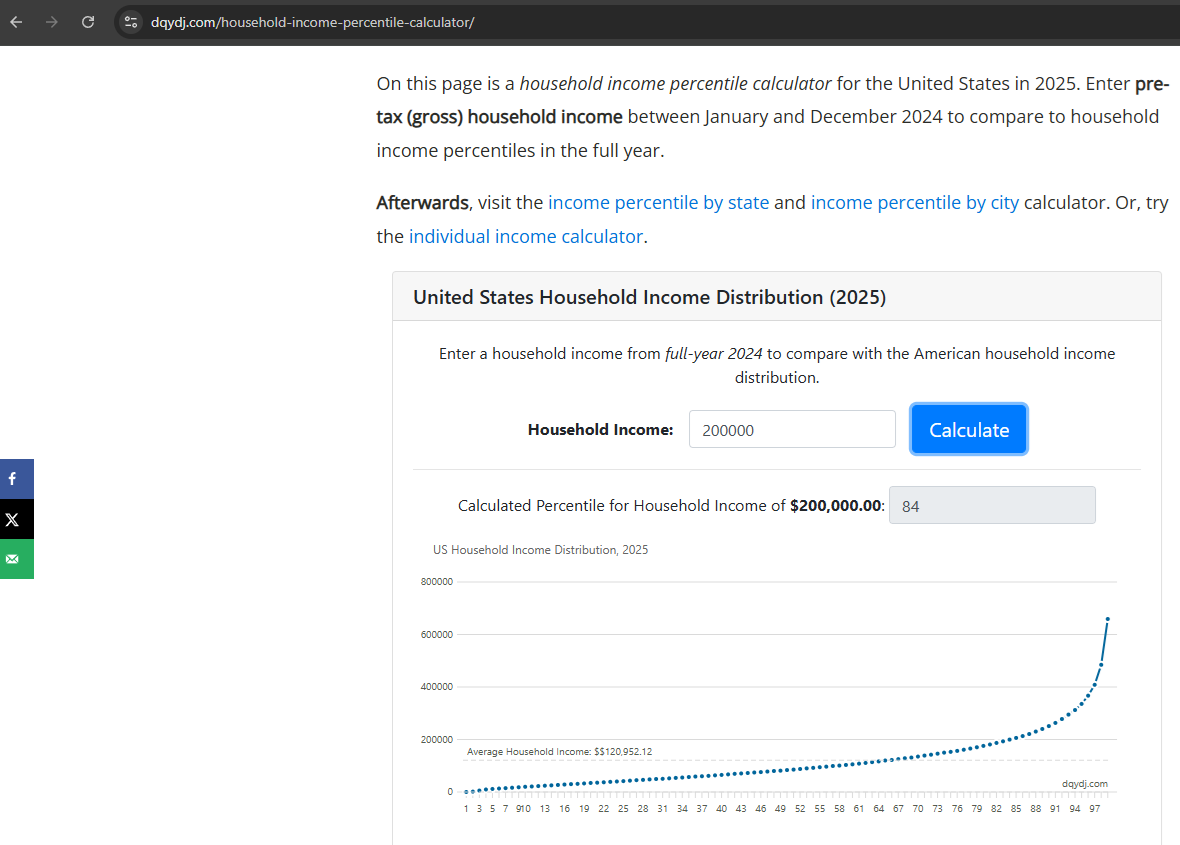1180x845 pixels.
Task: Click the calculated percentile result field
Action: click(x=992, y=506)
